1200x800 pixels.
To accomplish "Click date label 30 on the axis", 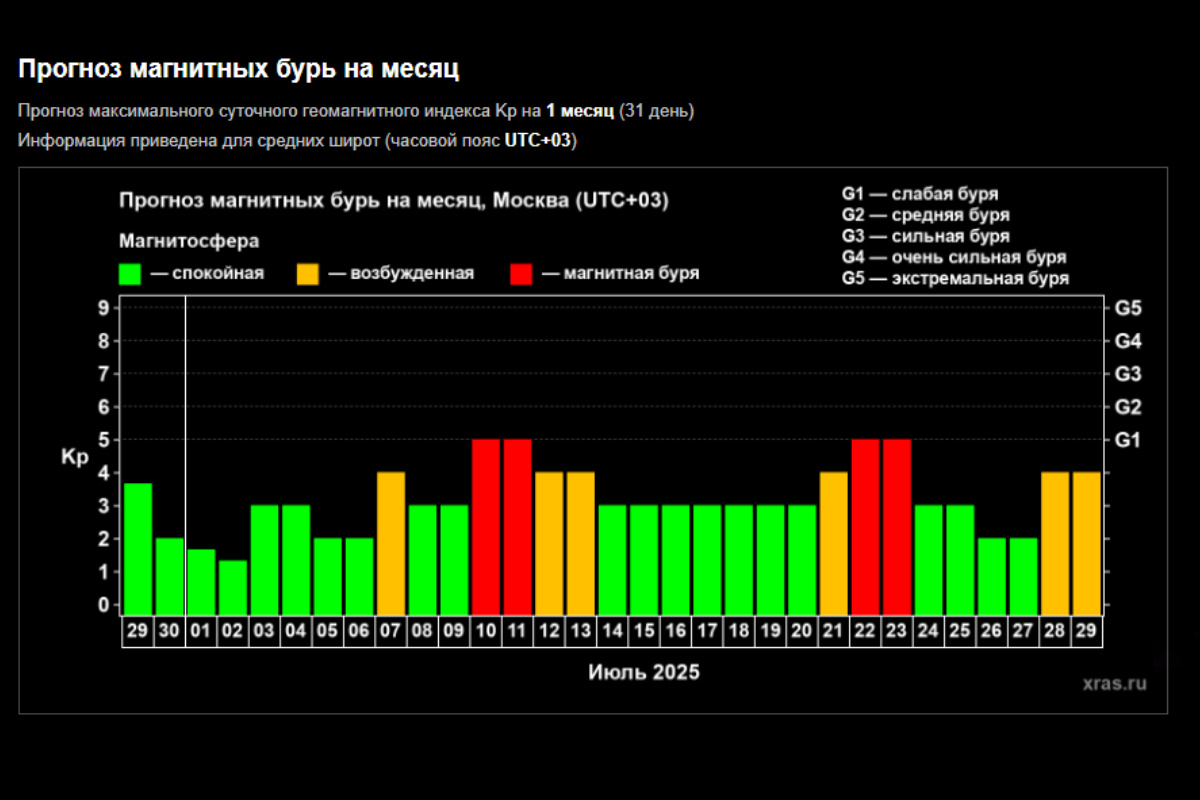I will [169, 632].
